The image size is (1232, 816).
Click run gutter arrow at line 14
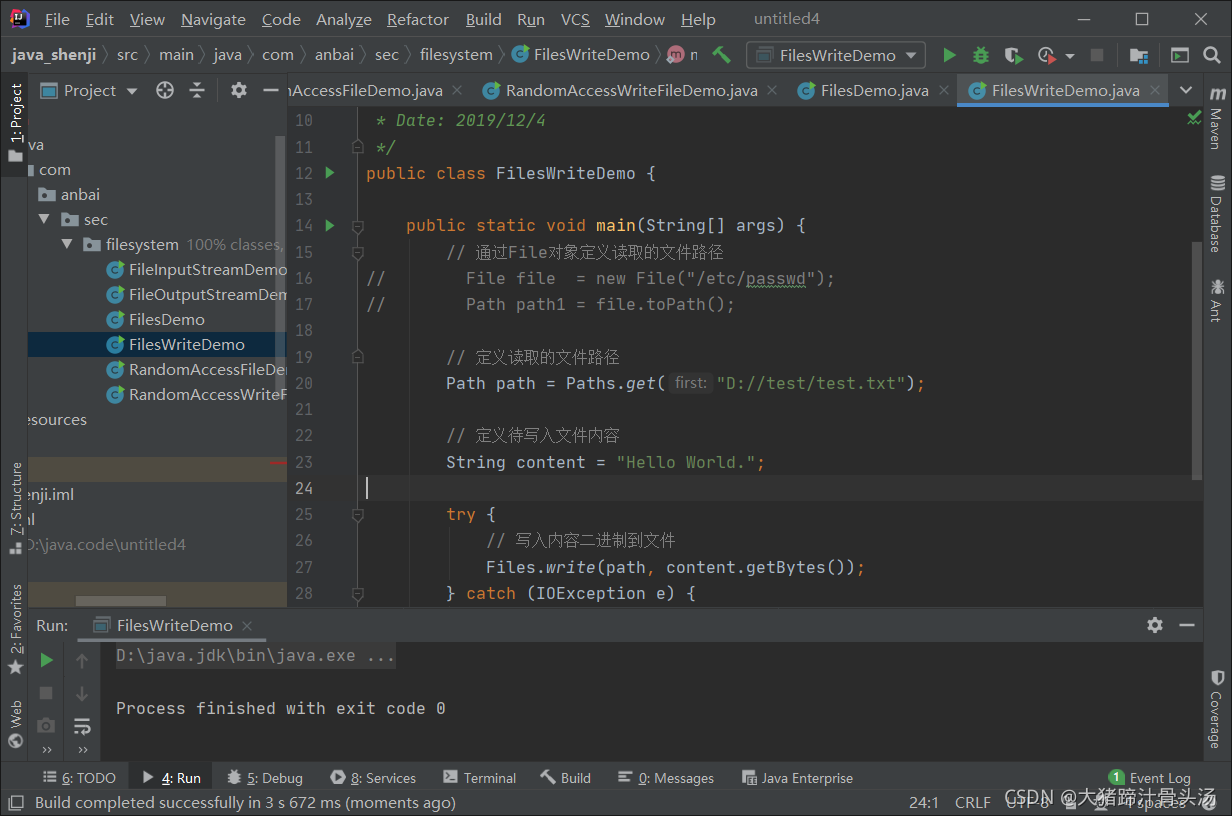tap(331, 225)
